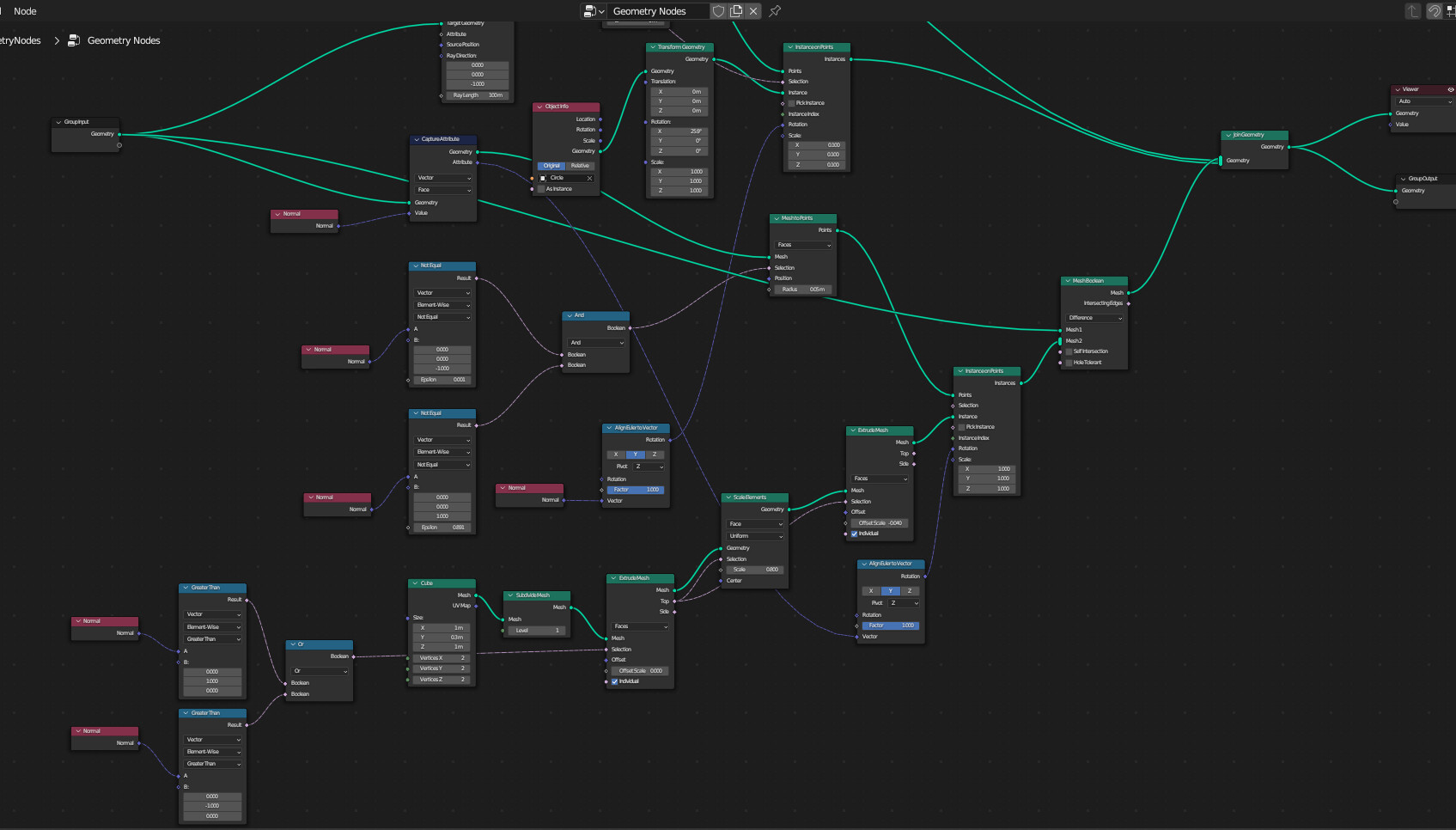Viewport: 1456px width, 830px height.
Task: Click the Ray Length 100m field
Action: [x=477, y=95]
